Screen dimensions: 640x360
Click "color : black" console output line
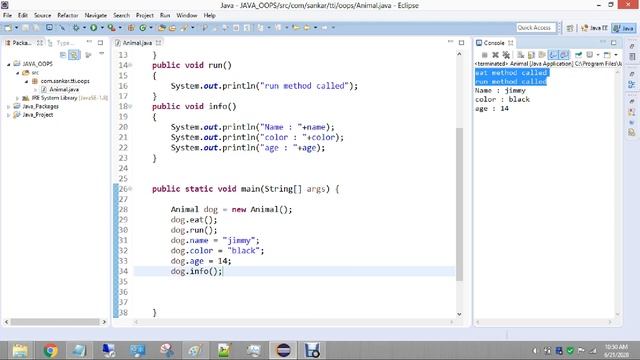502,100
